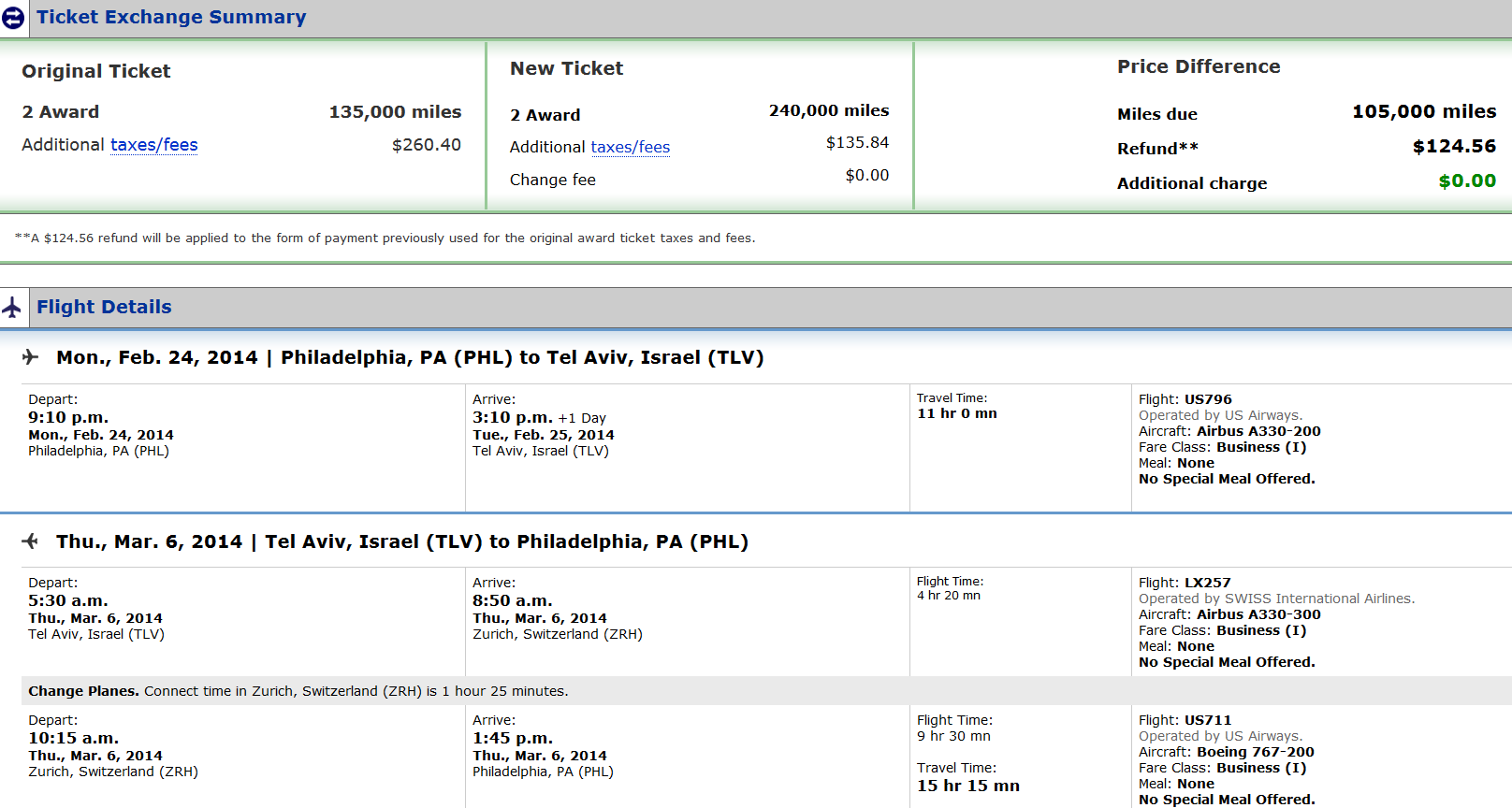Click the Change Planes connection notice
The height and width of the screenshot is (808, 1512).
298,691
